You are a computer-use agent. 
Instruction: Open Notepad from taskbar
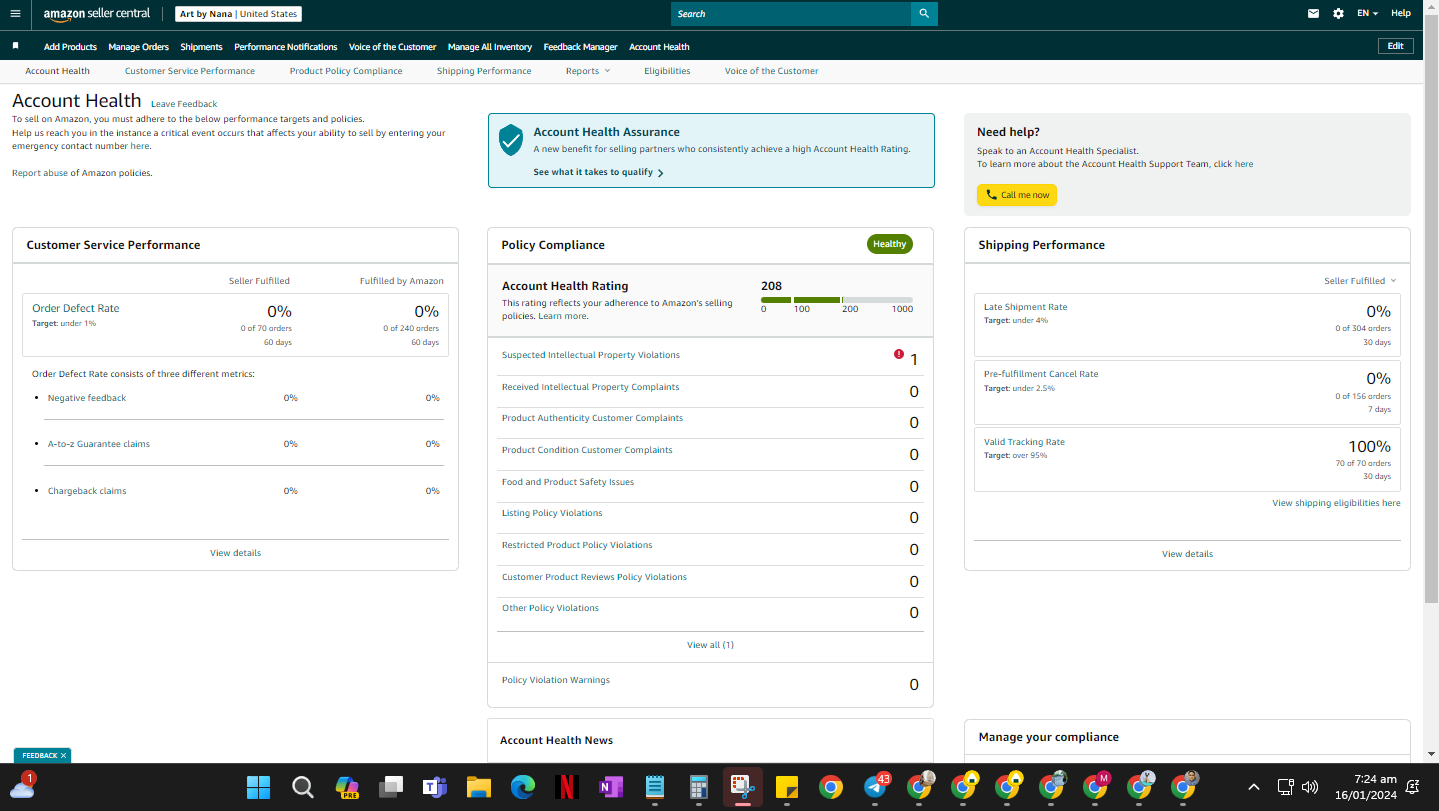tap(654, 787)
